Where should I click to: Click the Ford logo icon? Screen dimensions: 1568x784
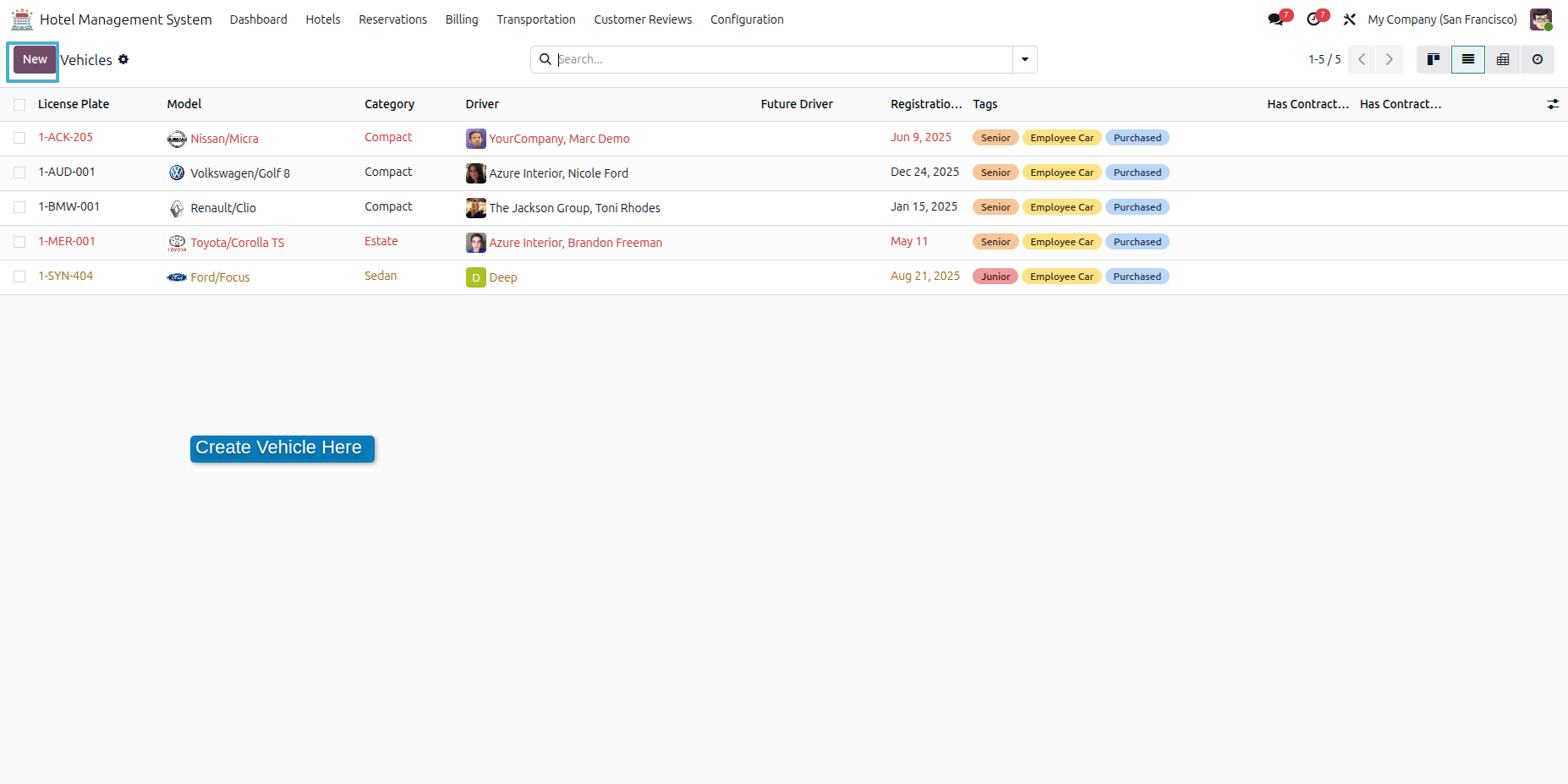point(177,277)
